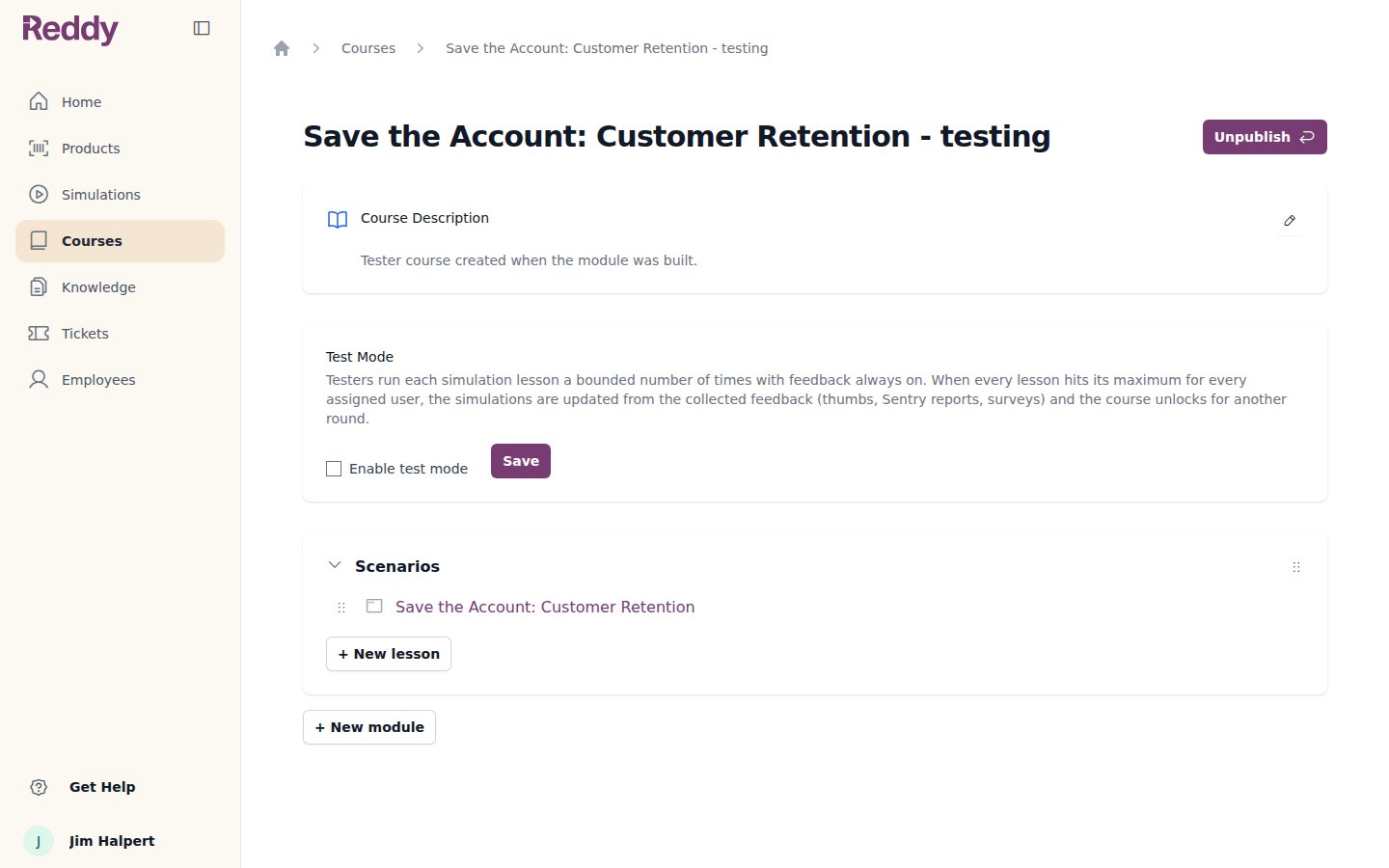Open Get Help support icon

[x=39, y=787]
